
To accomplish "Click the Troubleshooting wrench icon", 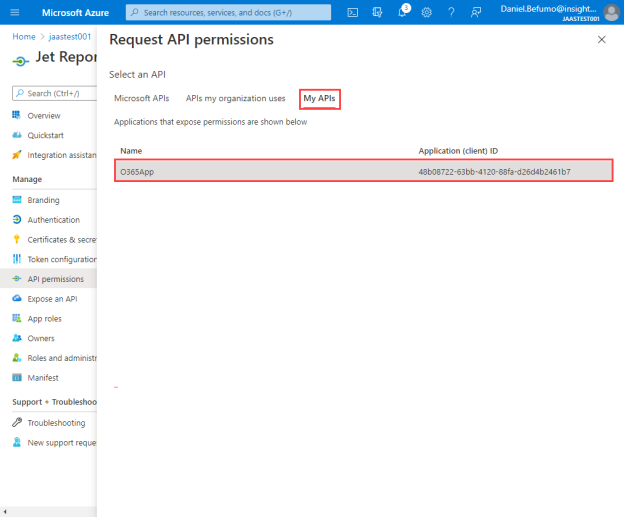I will pyautogui.click(x=17, y=422).
